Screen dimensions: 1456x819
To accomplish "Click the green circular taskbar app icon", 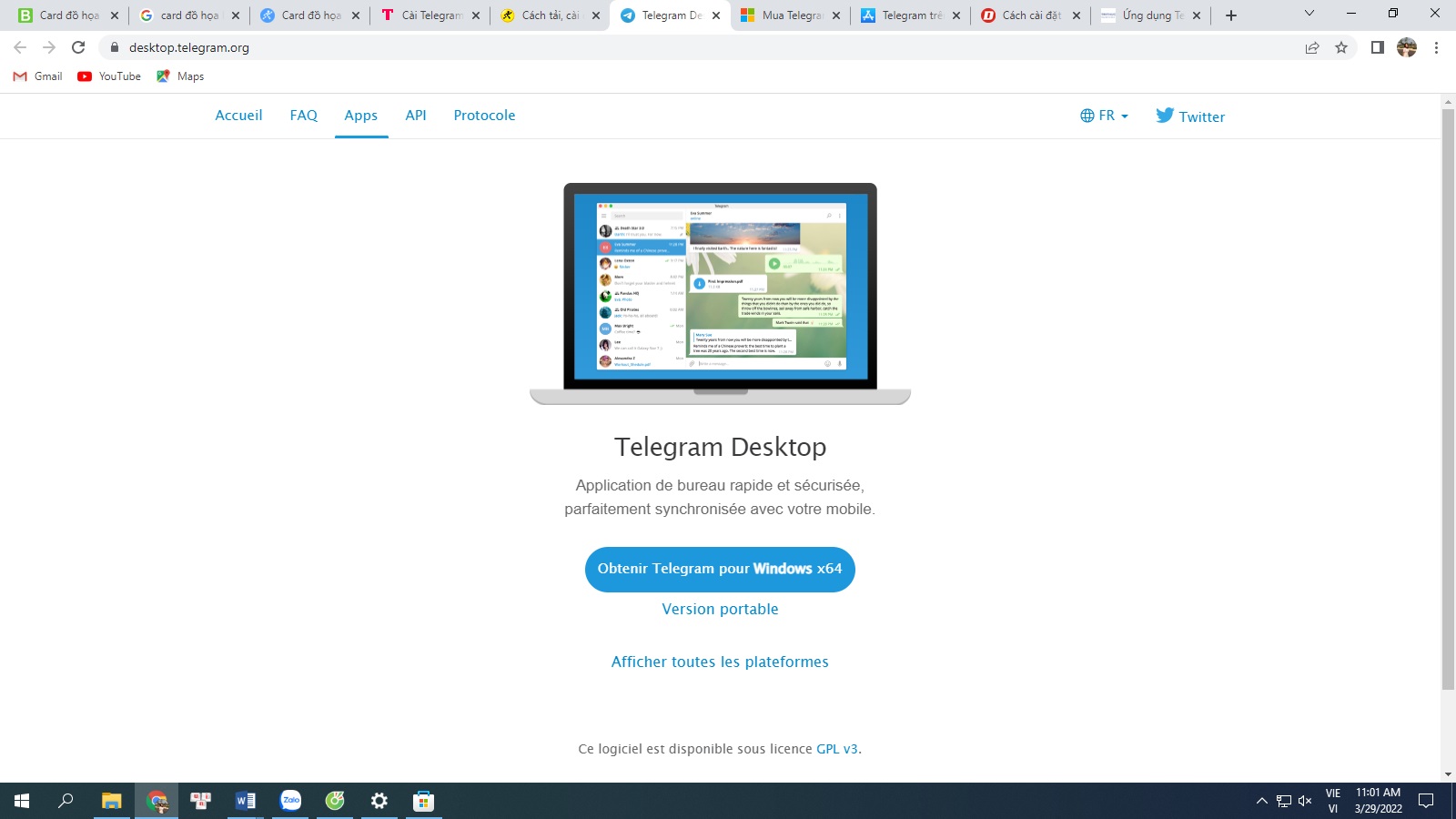I will [335, 801].
